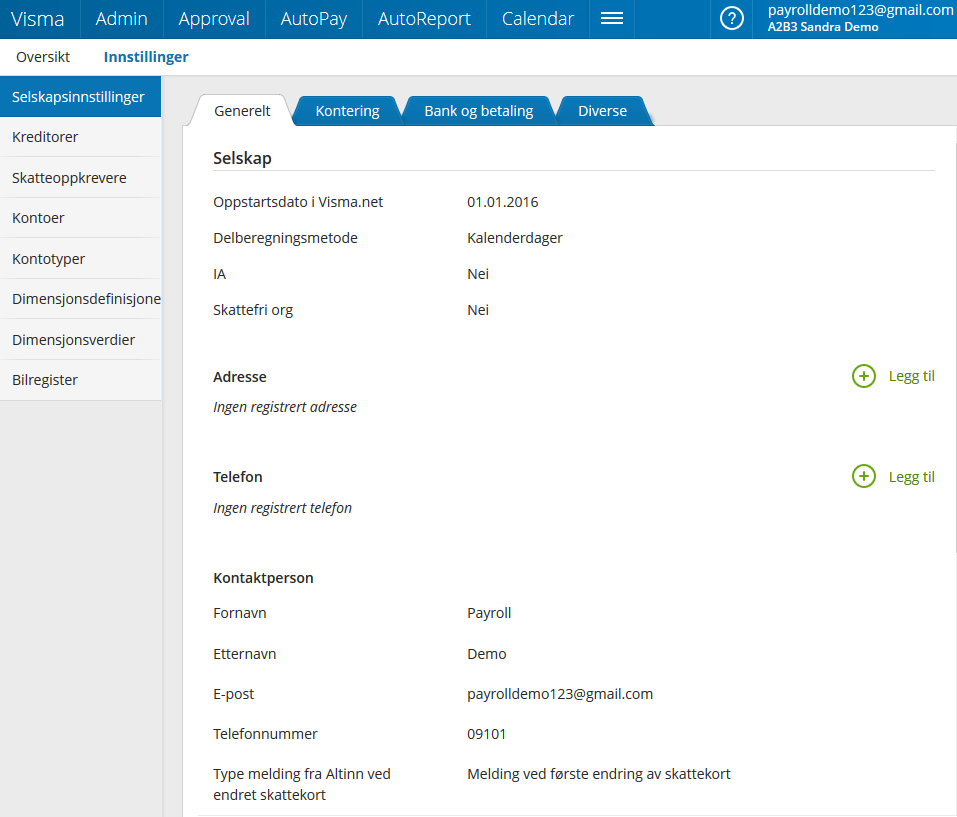
Task: Click the Fornavn label
Action: pyautogui.click(x=239, y=613)
